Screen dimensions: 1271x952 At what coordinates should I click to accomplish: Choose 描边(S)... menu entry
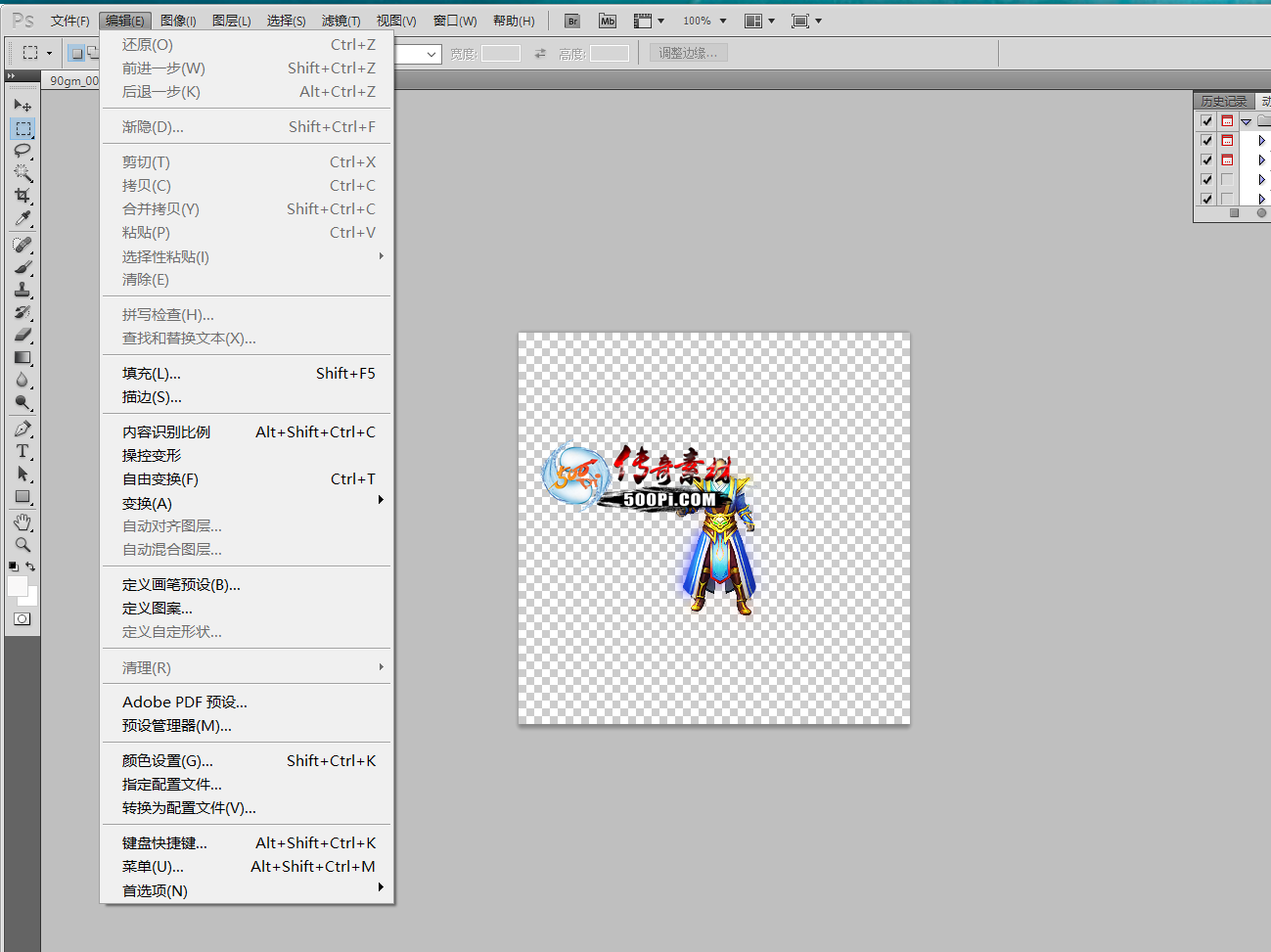pyautogui.click(x=247, y=397)
